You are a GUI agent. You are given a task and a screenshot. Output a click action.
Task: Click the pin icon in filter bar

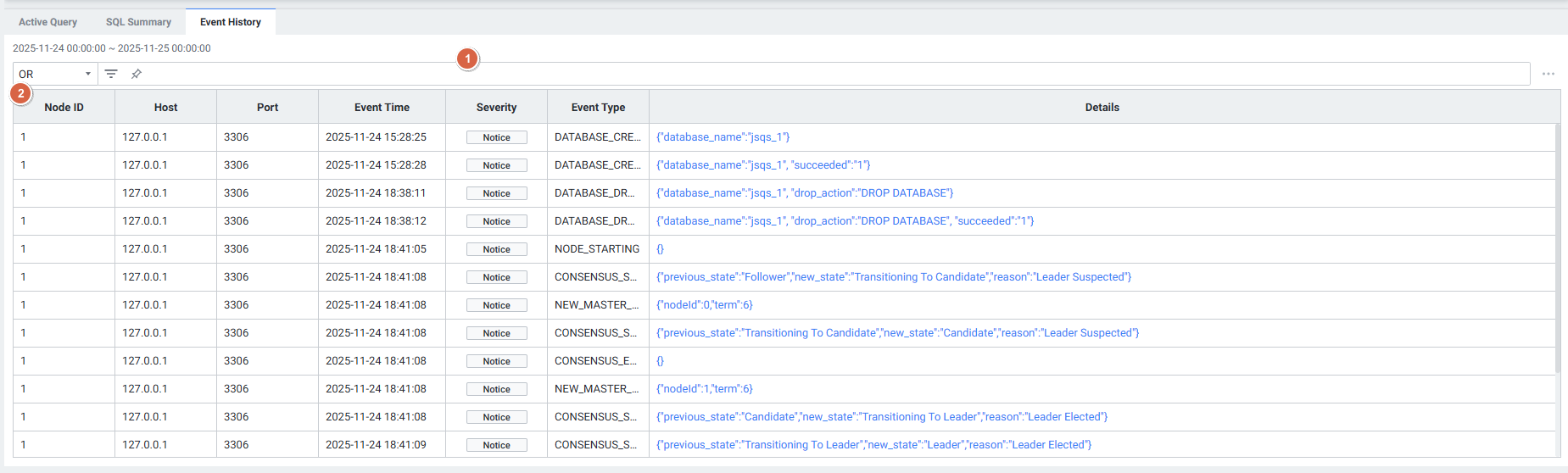(x=136, y=74)
